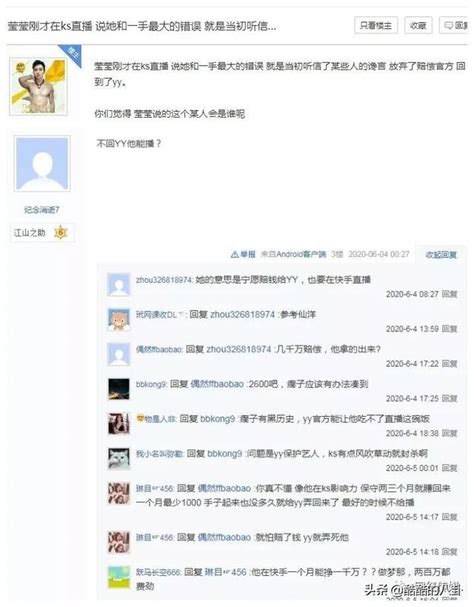Open 纪念消逝7 username profile link
The image size is (474, 607).
[x=41, y=210]
